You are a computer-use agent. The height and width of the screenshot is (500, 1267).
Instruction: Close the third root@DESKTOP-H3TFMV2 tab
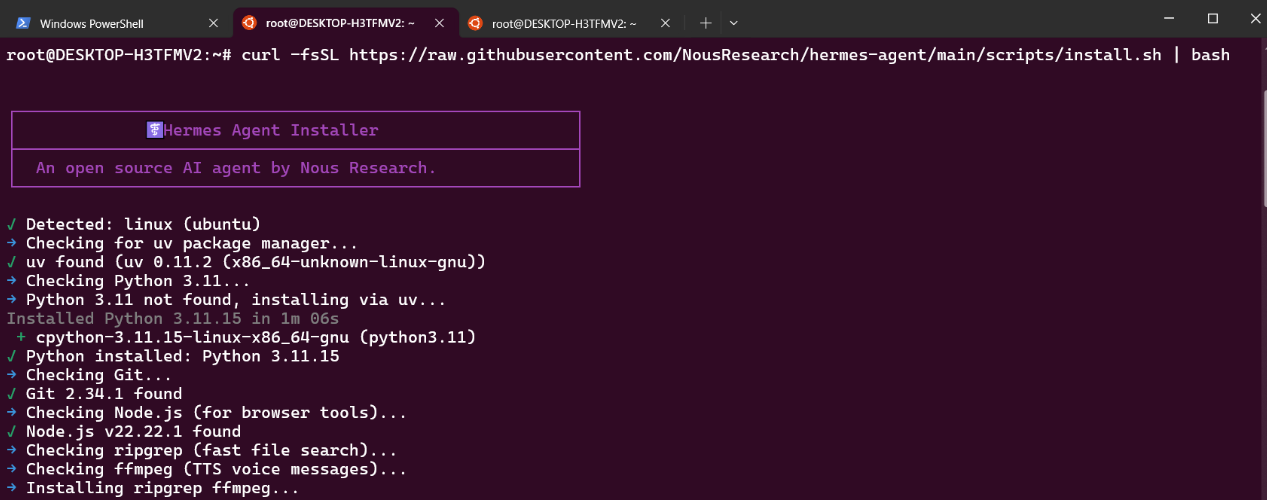point(665,22)
